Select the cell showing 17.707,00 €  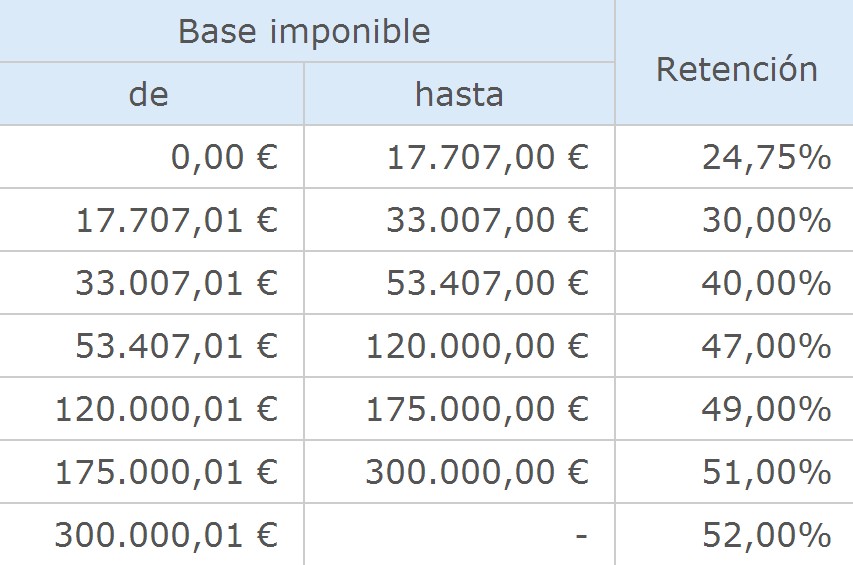pos(487,157)
